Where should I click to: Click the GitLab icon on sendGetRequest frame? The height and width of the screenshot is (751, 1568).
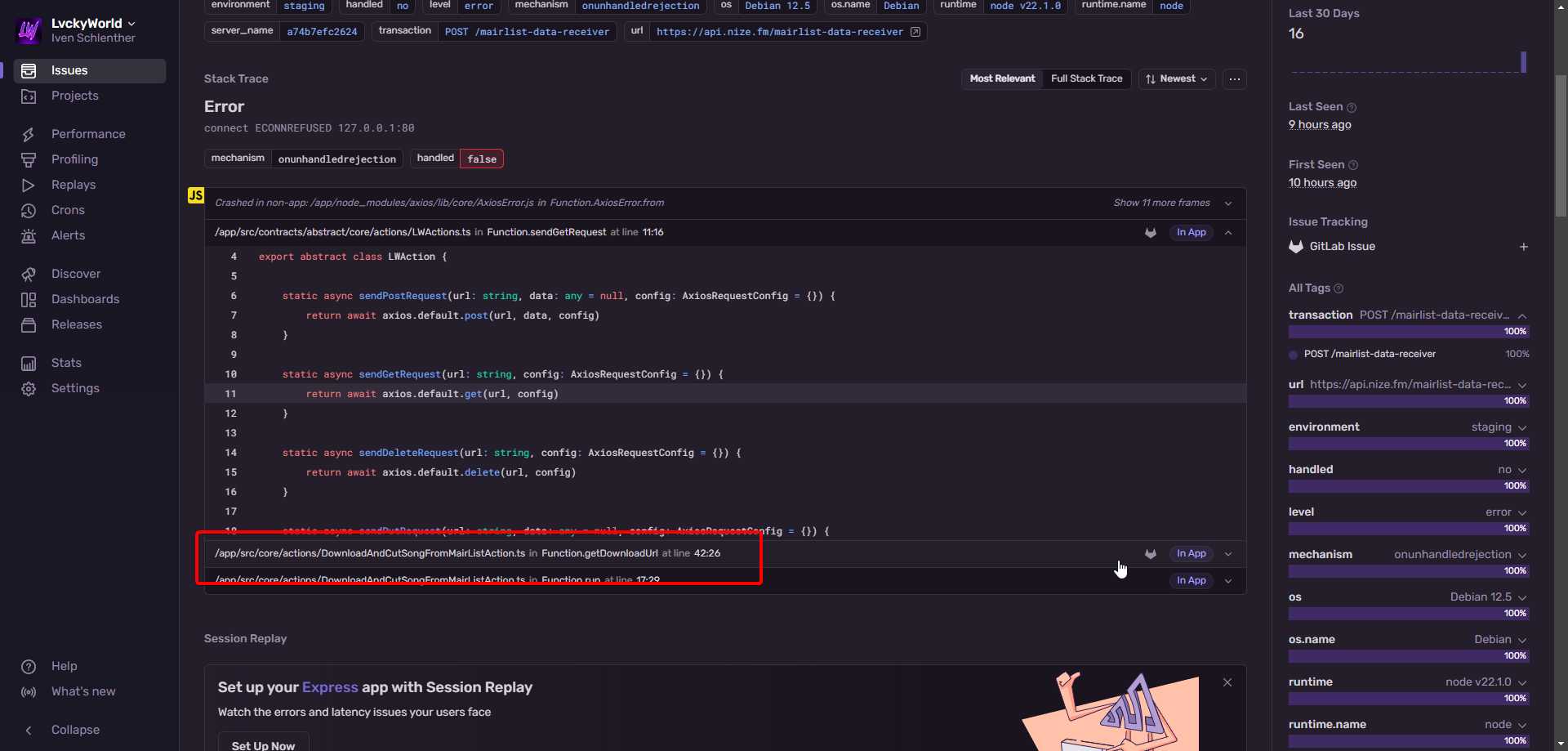pos(1151,233)
